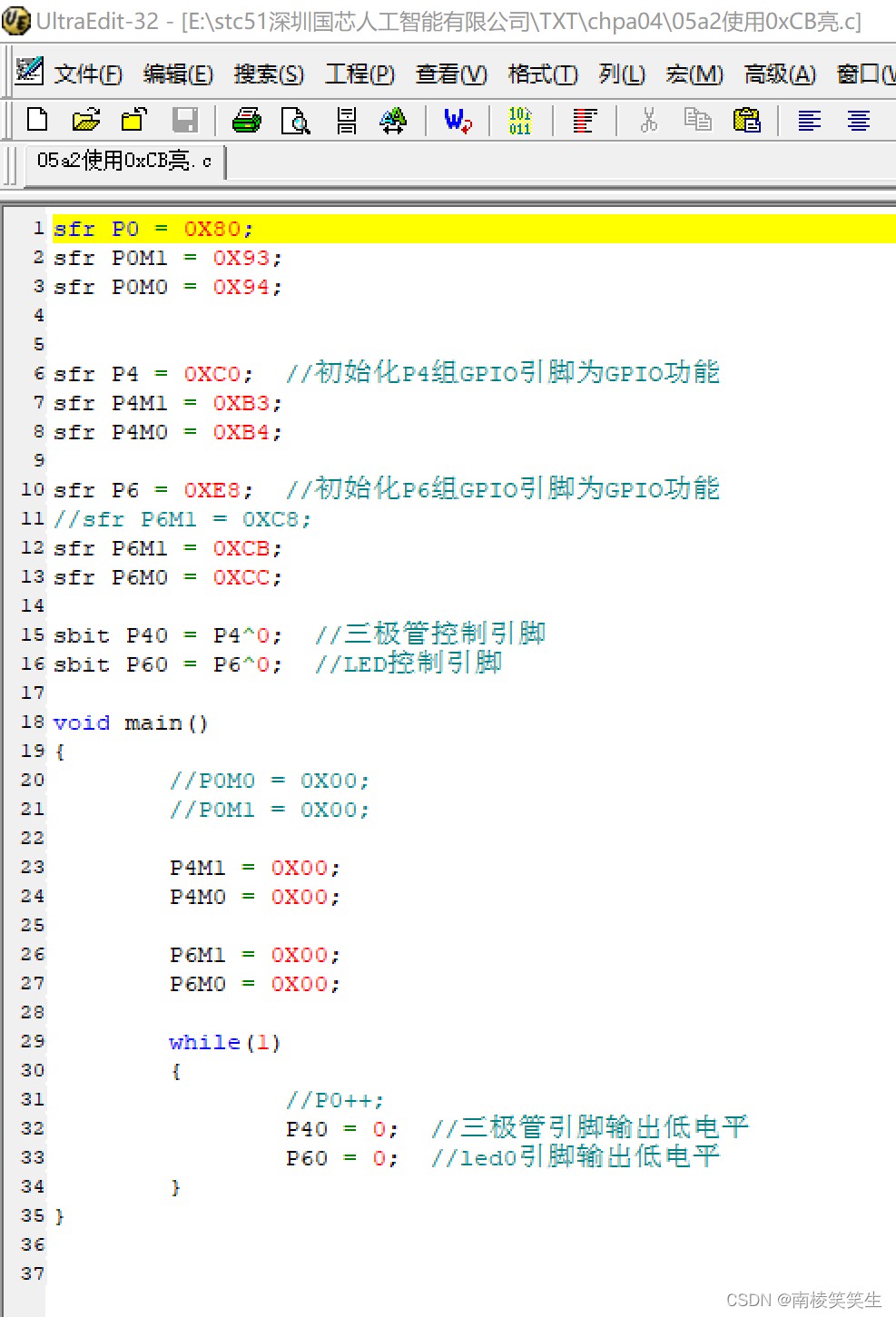The height and width of the screenshot is (1317, 896).
Task: Click the Paste clipboard icon
Action: tap(746, 120)
